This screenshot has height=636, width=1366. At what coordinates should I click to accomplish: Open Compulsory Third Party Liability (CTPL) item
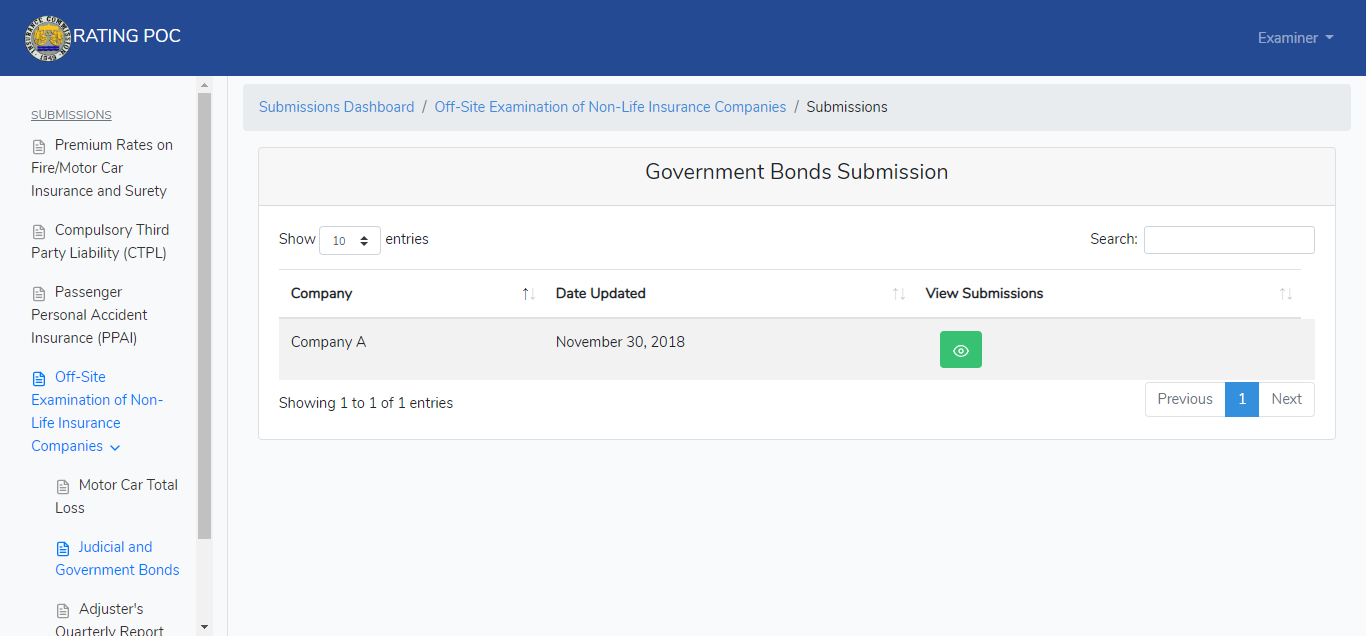(x=100, y=241)
